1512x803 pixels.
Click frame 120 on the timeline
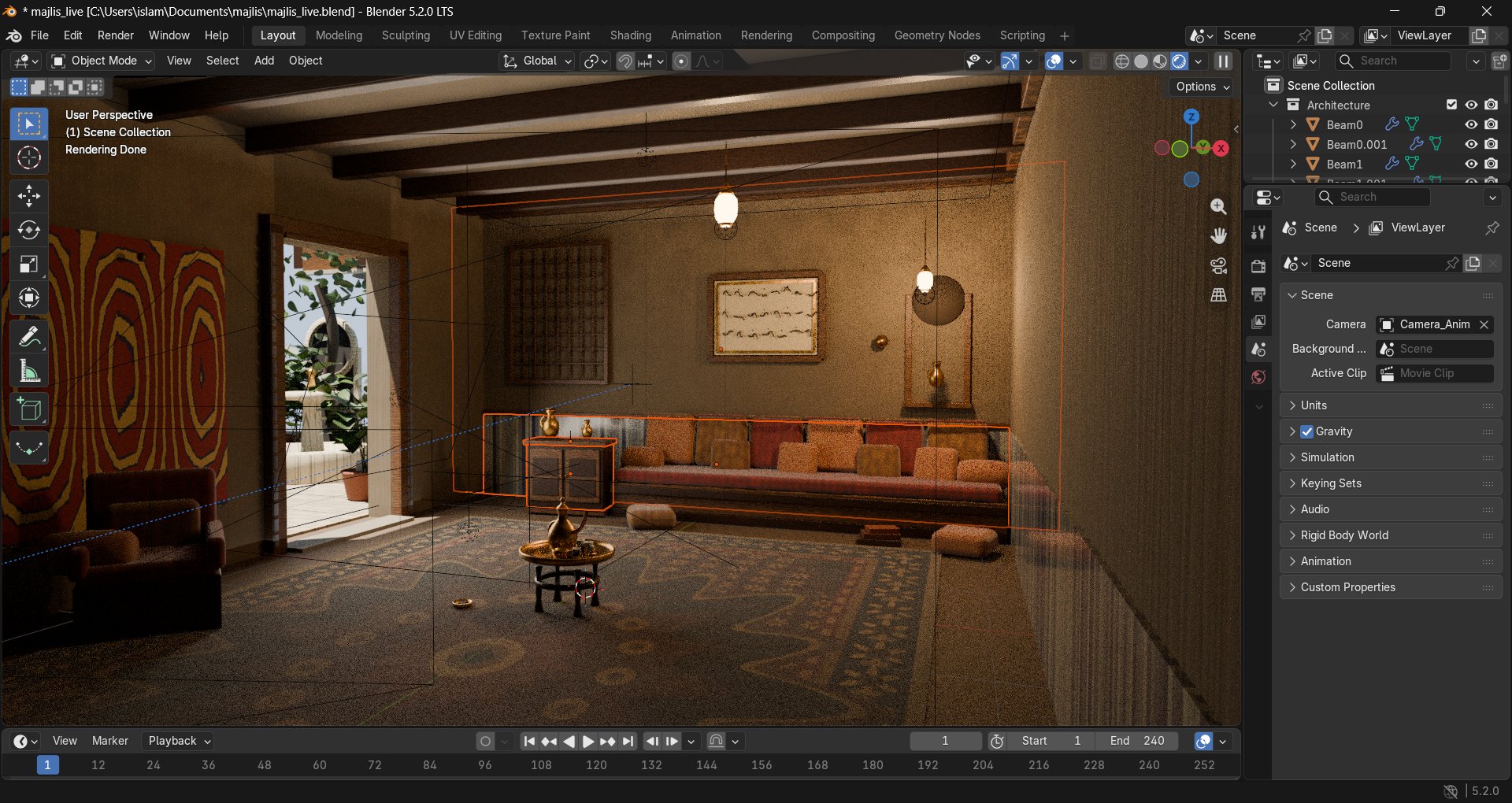[x=596, y=765]
